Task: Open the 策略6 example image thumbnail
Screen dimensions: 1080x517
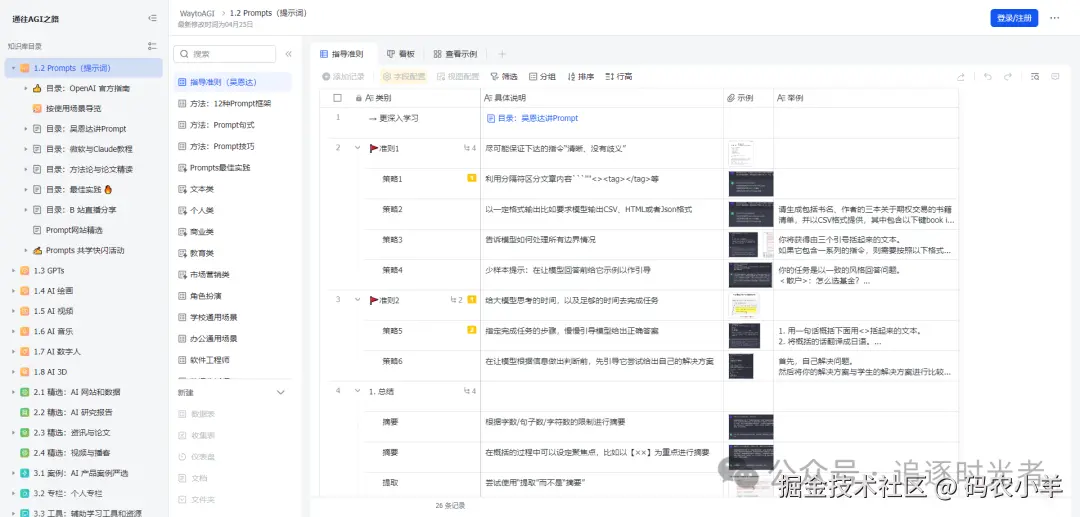Action: point(741,366)
